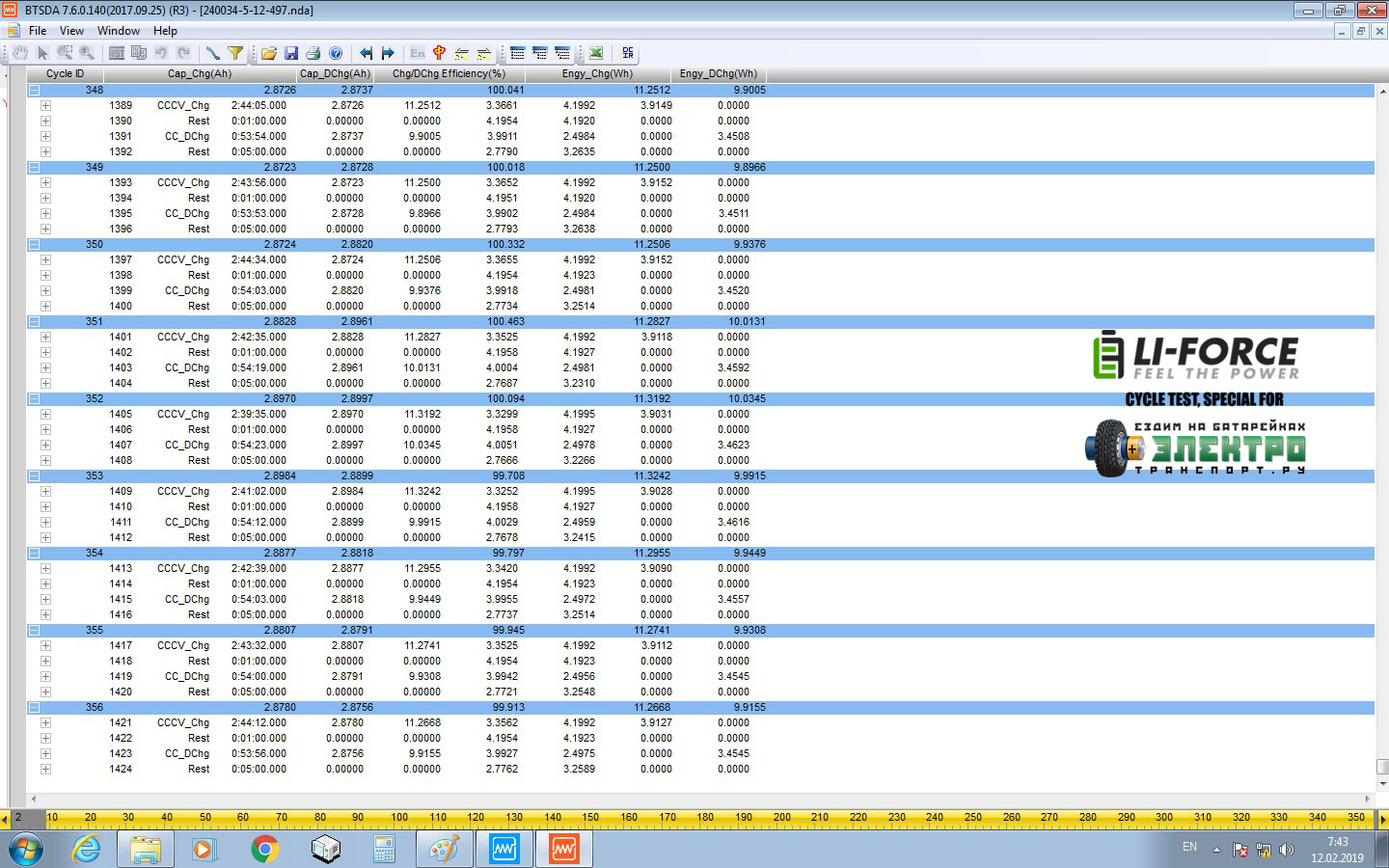This screenshot has height=868, width=1389.
Task: Collapse cycle 354 row
Action: tap(34, 553)
